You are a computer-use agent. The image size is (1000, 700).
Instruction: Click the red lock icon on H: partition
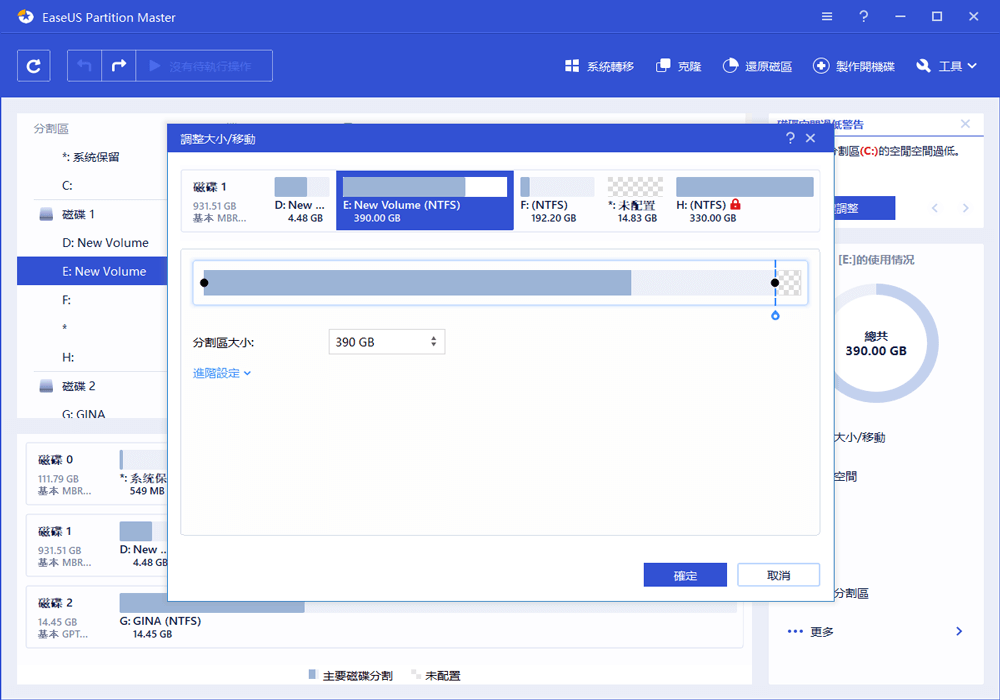735,204
